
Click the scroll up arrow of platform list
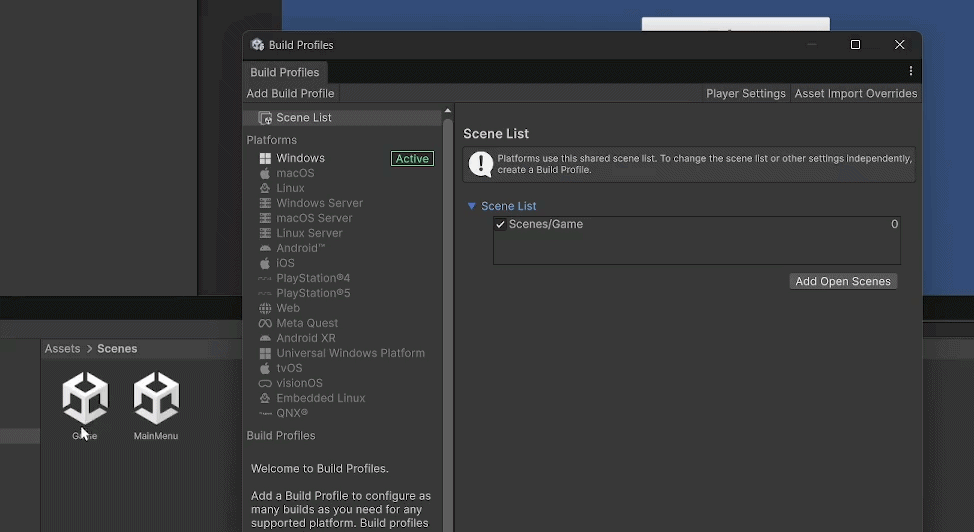pos(447,111)
